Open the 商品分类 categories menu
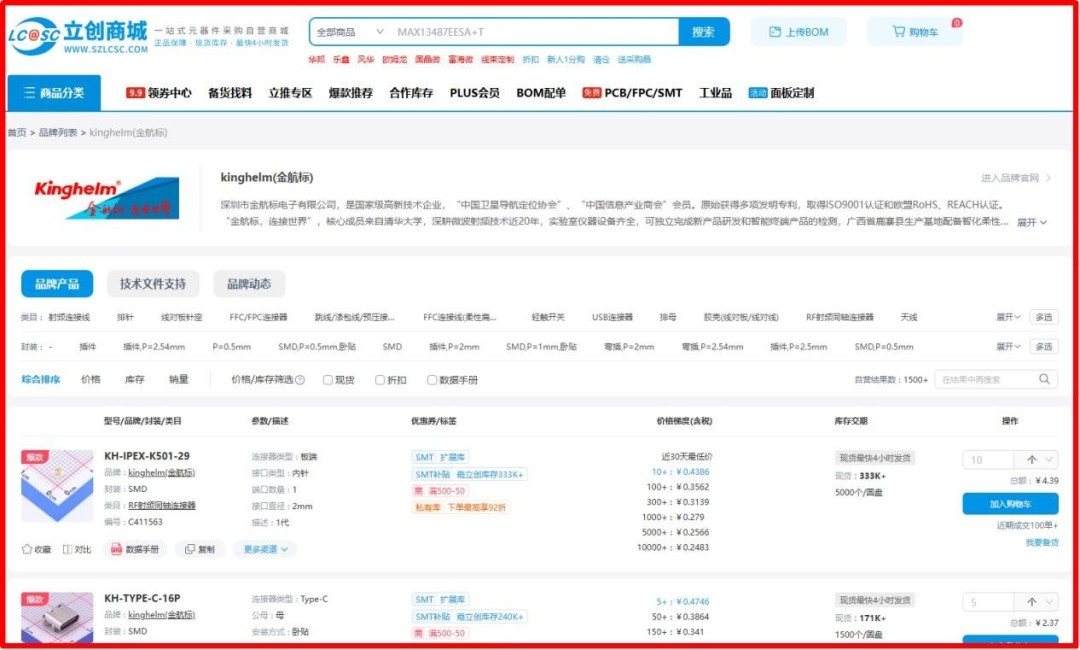This screenshot has width=1080, height=650. 54,93
